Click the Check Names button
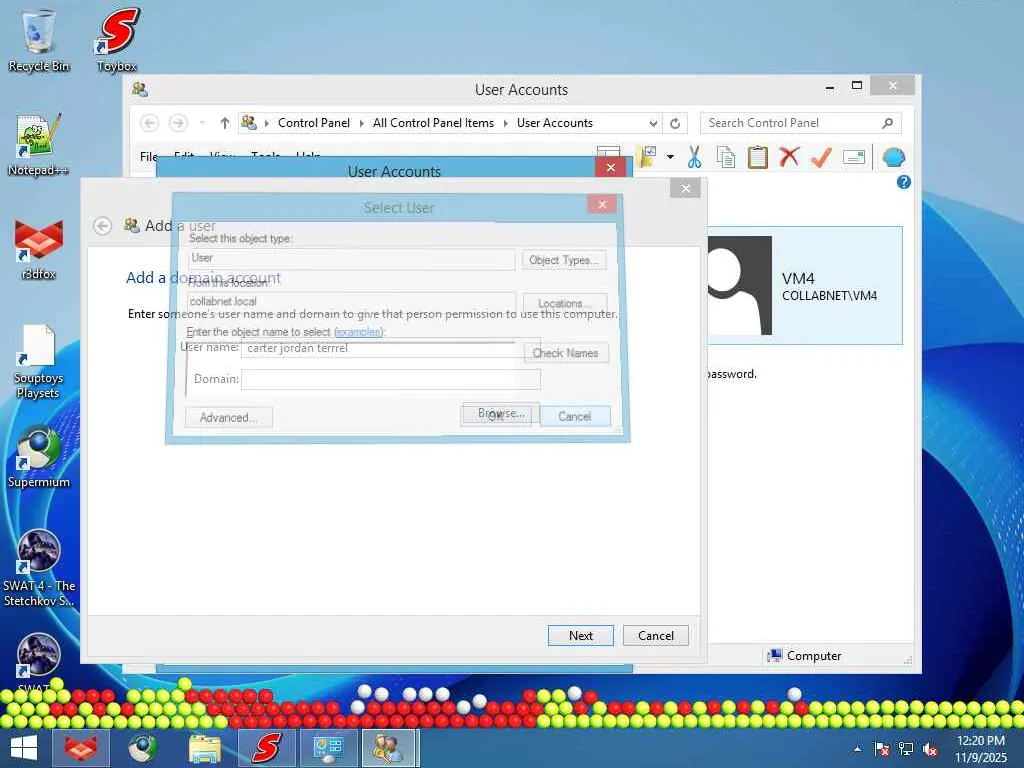Image resolution: width=1024 pixels, height=768 pixels. pos(566,353)
